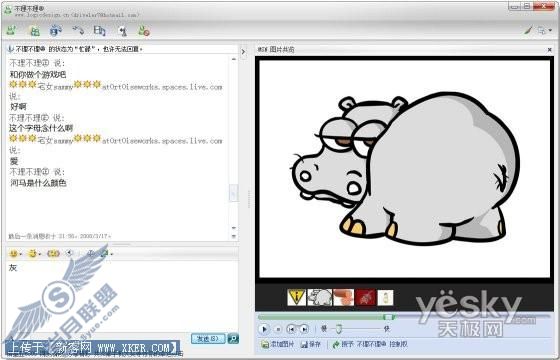Viewport: 560px width, 360px height.
Task: Collapse the side panel using arrow
Action: click(x=243, y=52)
